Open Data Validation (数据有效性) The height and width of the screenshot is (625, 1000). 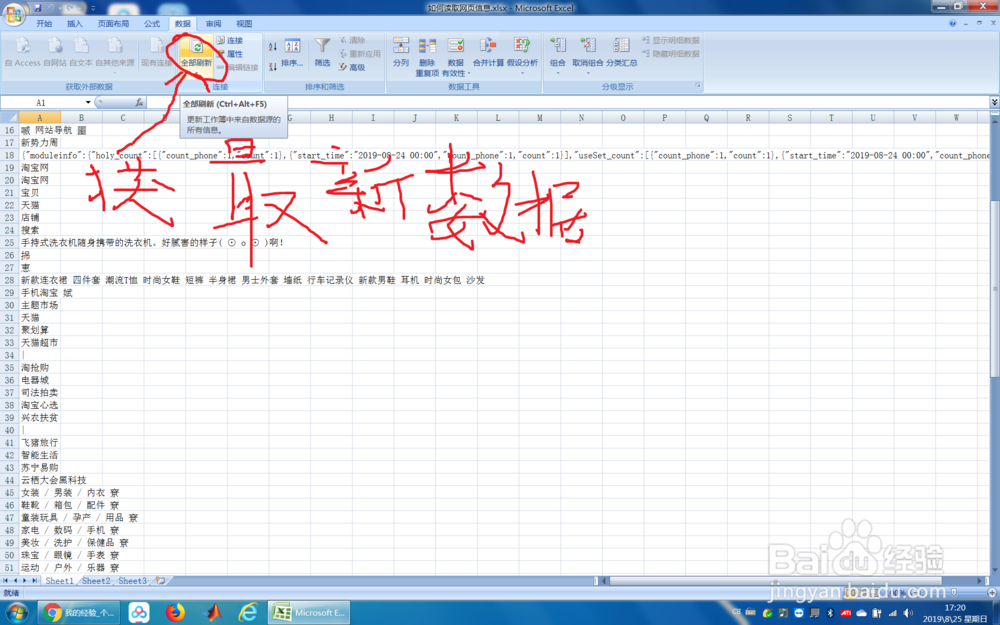click(455, 56)
